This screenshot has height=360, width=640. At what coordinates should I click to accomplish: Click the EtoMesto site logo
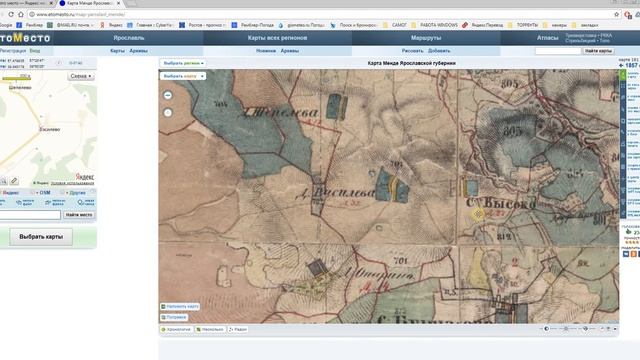click(25, 38)
